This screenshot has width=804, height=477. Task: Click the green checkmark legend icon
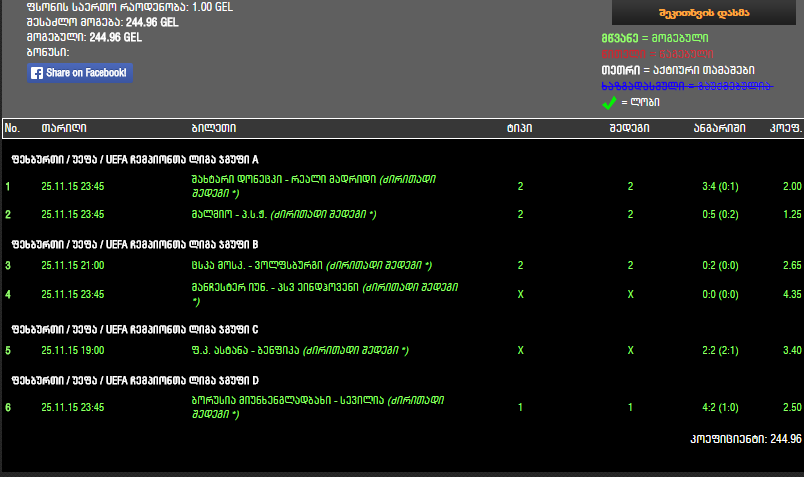coord(609,103)
